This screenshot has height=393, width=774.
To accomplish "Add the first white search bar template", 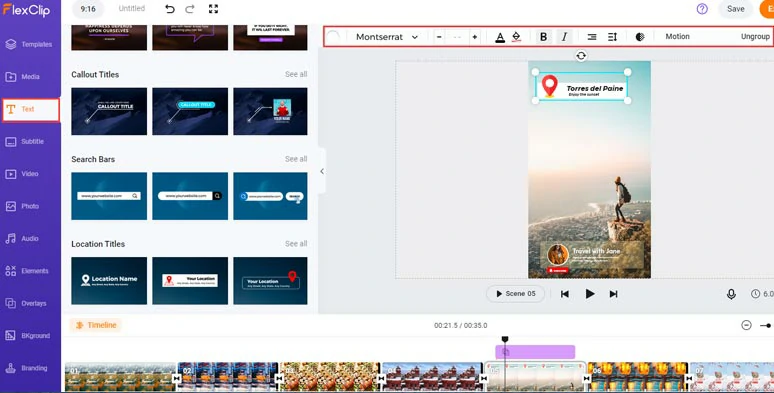I will (x=109, y=196).
